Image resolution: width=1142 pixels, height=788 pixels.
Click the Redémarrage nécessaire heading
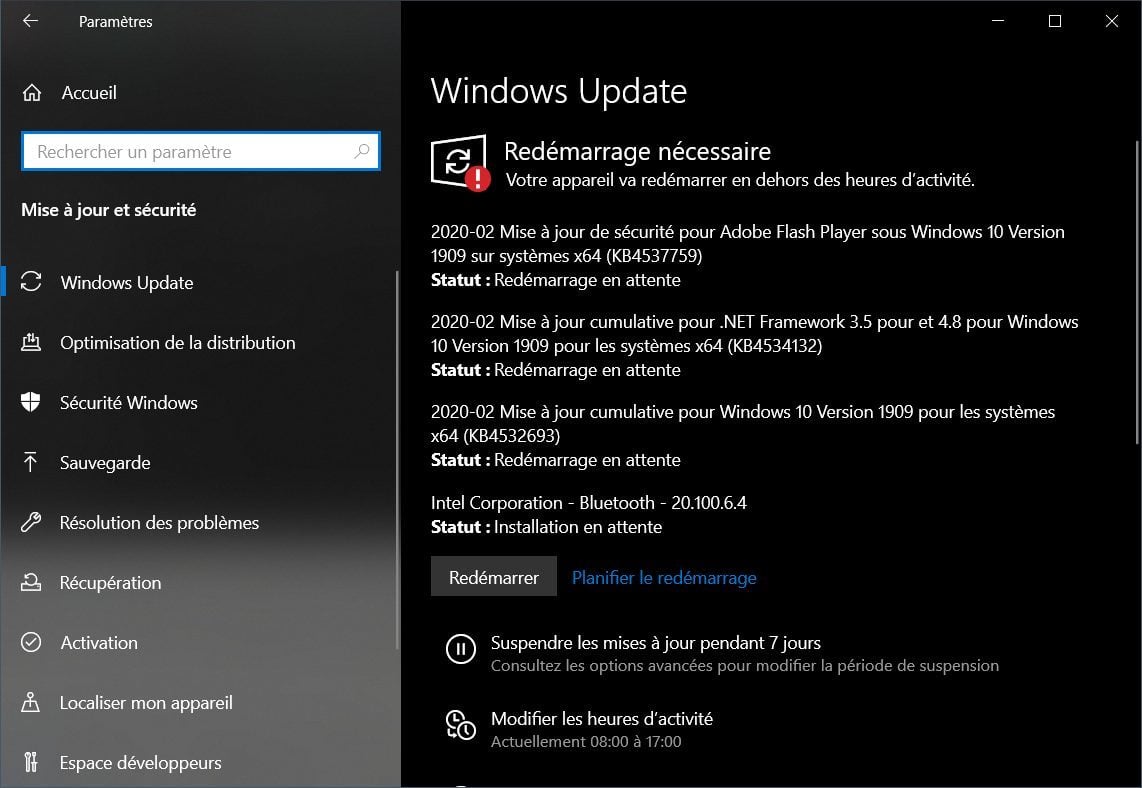tap(637, 151)
